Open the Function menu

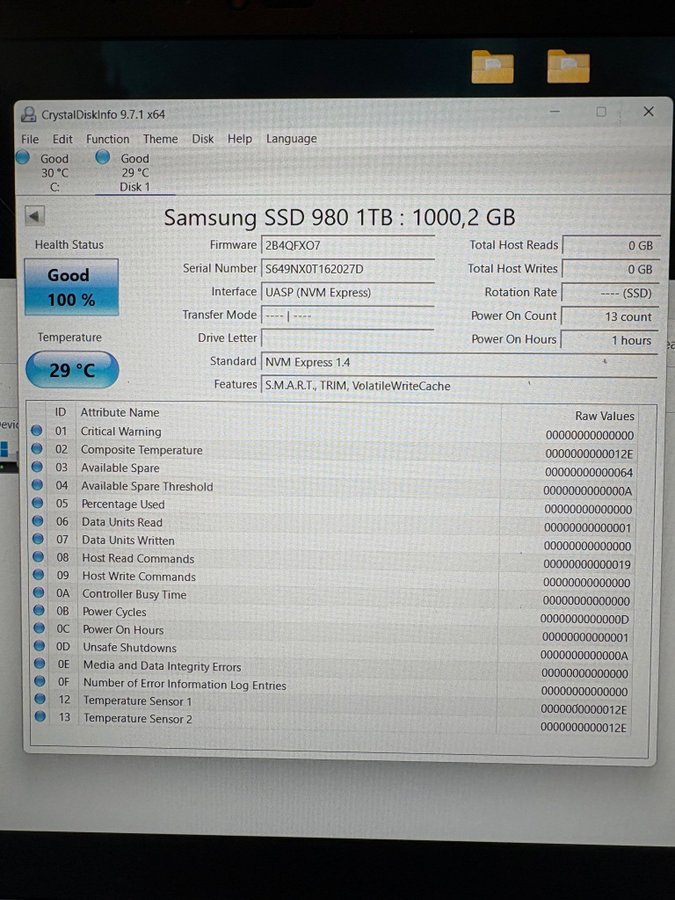point(107,139)
